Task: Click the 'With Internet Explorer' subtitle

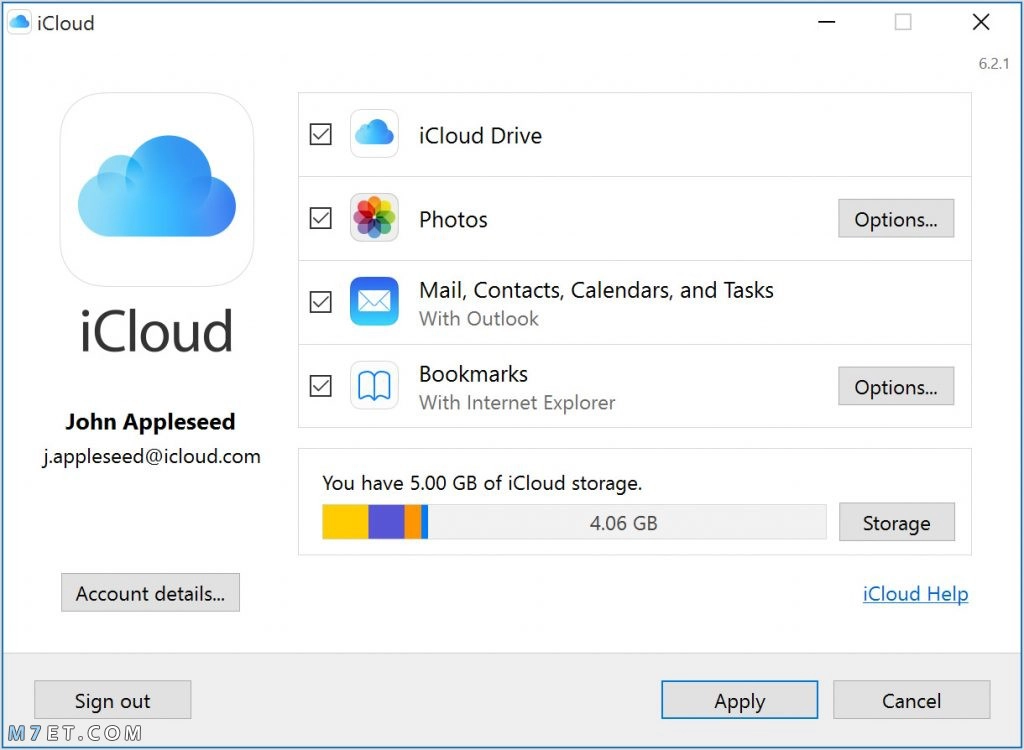Action: [517, 402]
